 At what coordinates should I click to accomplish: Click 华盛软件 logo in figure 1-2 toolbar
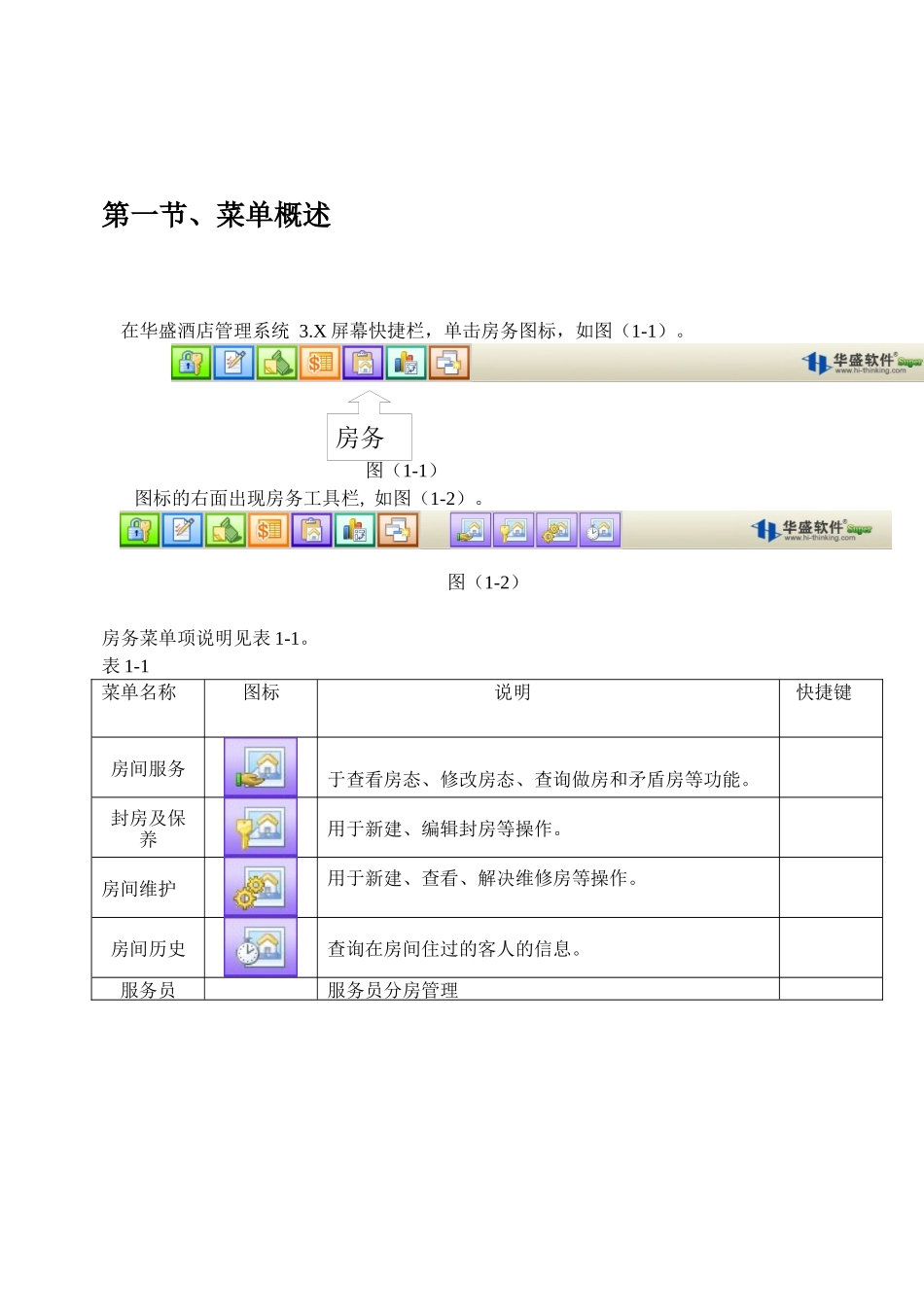pyautogui.click(x=811, y=530)
